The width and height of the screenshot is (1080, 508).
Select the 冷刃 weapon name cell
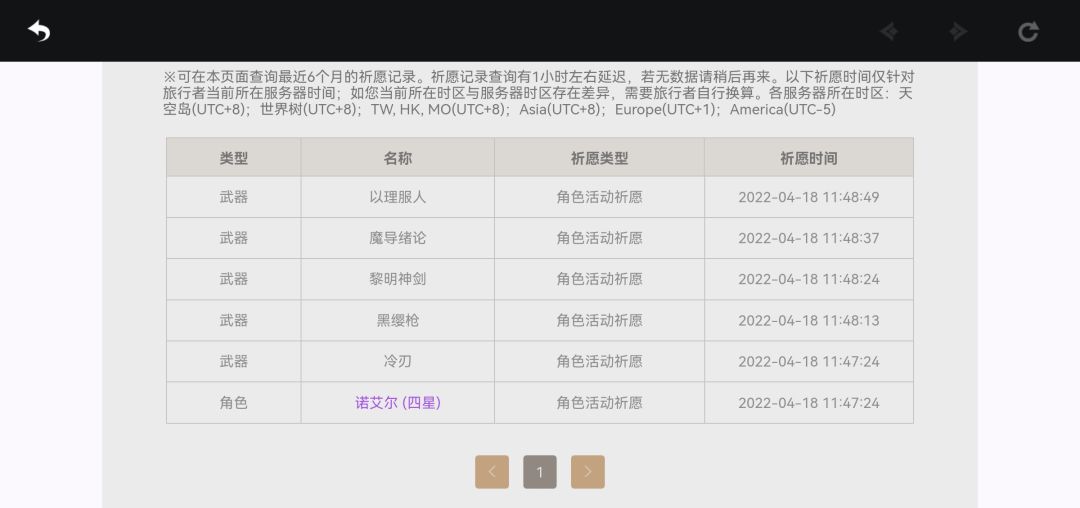(397, 361)
